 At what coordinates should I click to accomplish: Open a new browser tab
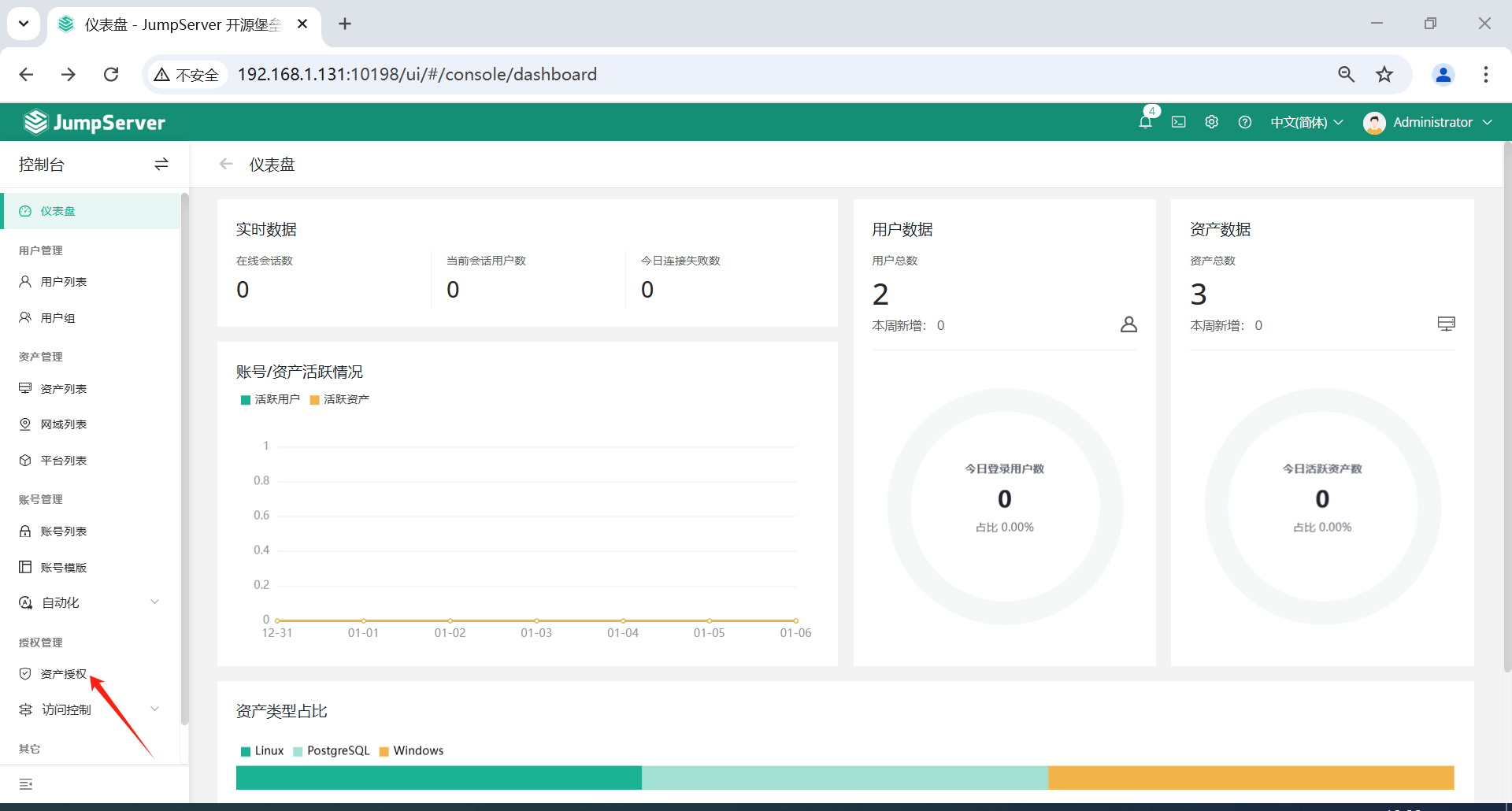(x=345, y=24)
